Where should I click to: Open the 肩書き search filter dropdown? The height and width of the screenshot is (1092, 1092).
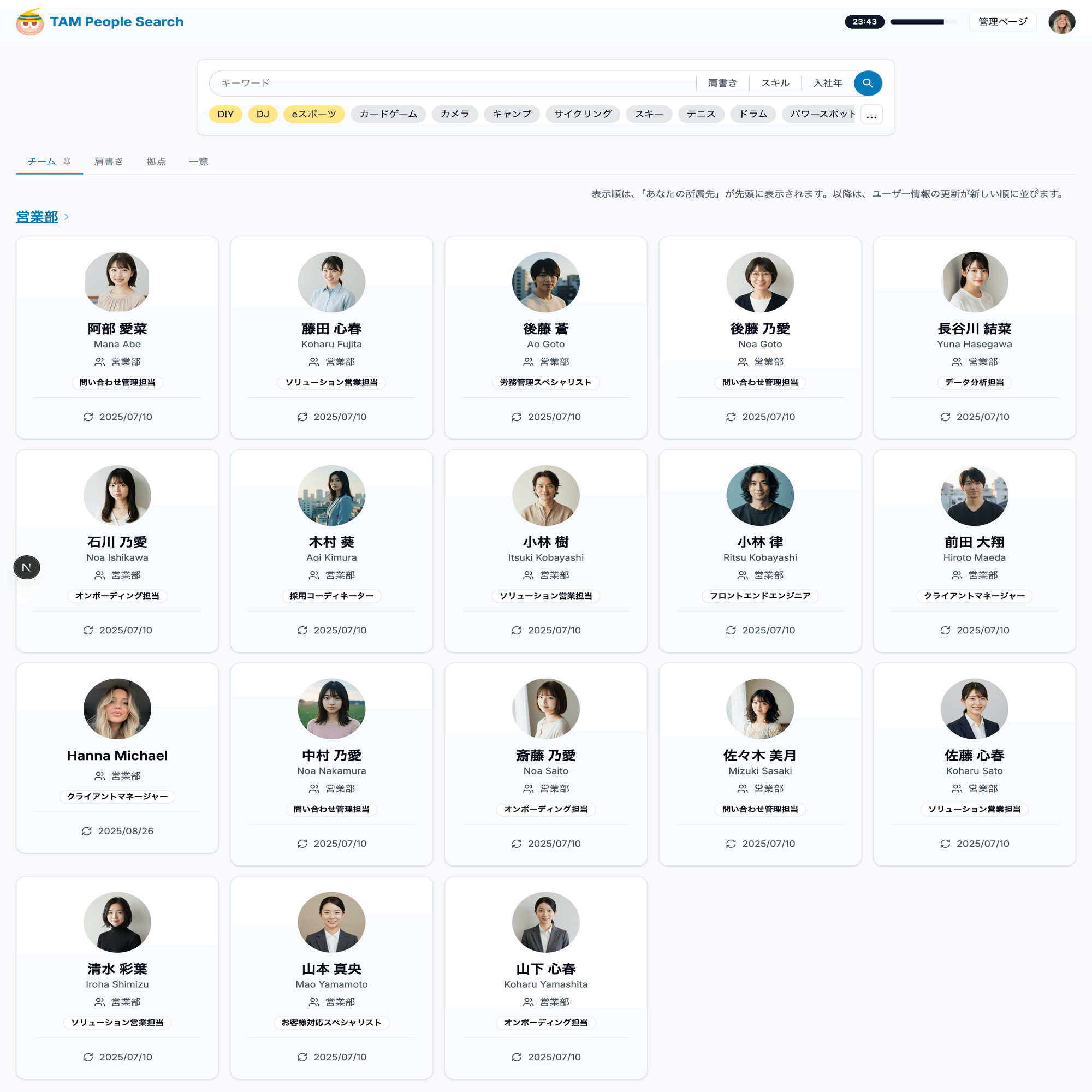pyautogui.click(x=722, y=83)
